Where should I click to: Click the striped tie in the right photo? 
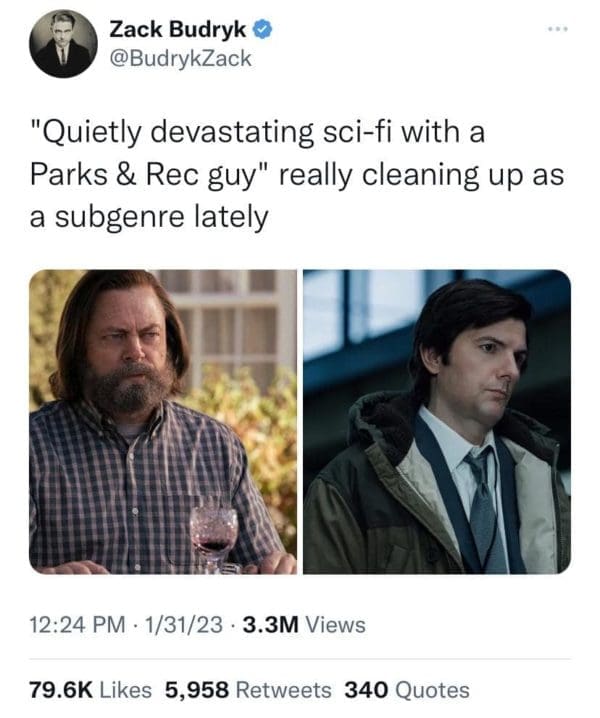click(487, 500)
